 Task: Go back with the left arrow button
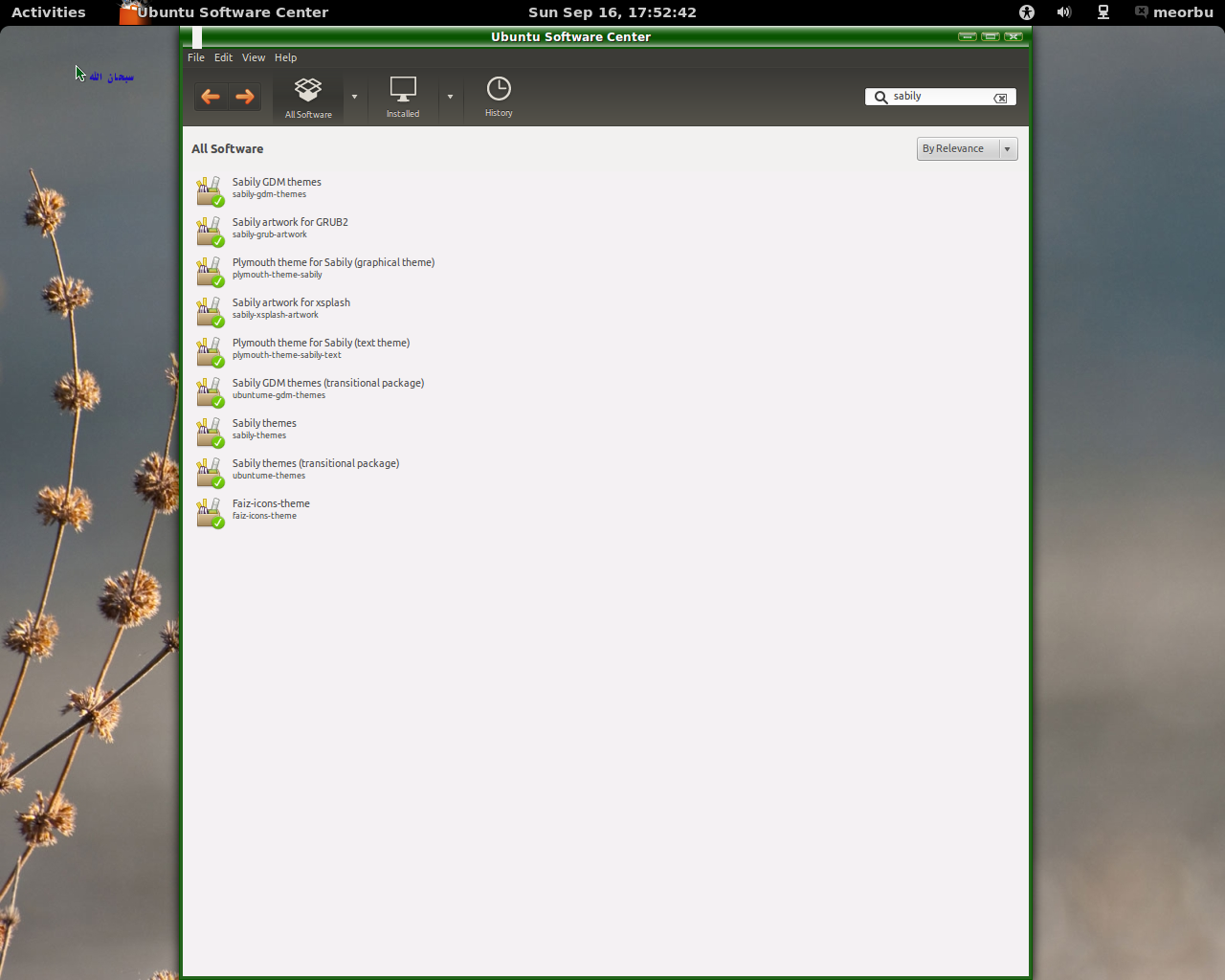211,97
